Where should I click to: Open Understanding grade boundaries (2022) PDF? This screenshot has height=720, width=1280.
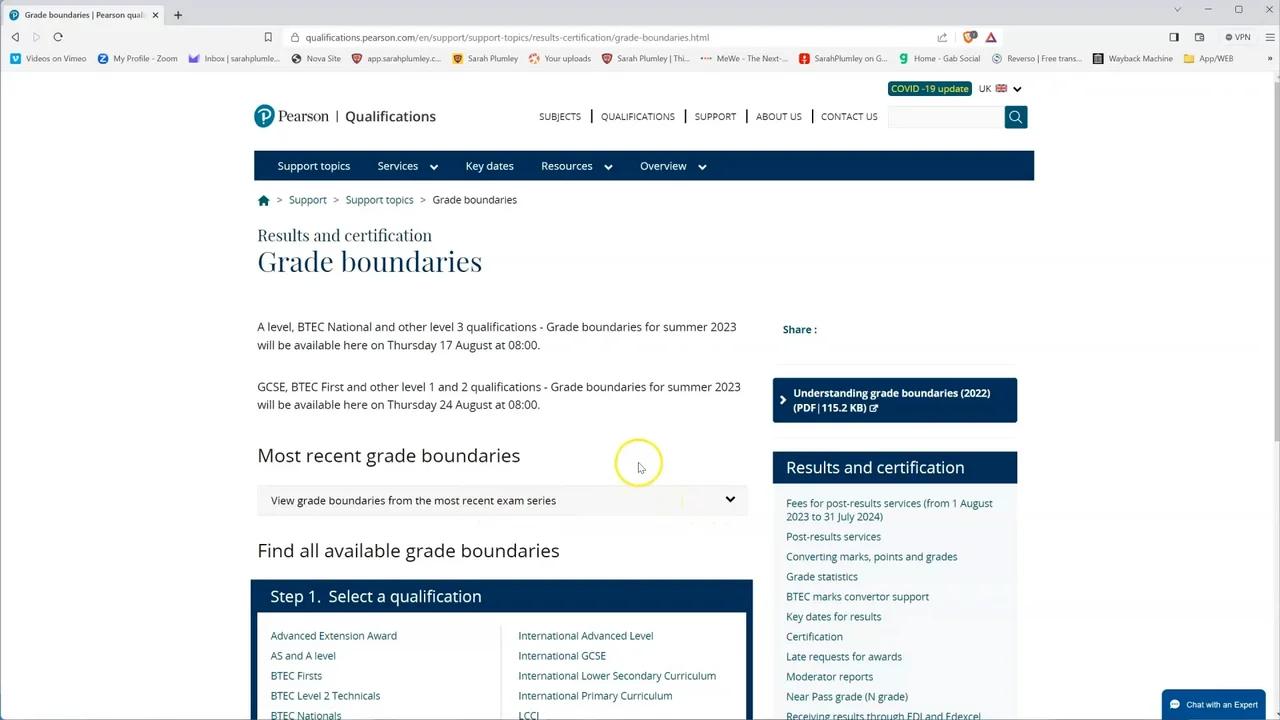click(894, 400)
